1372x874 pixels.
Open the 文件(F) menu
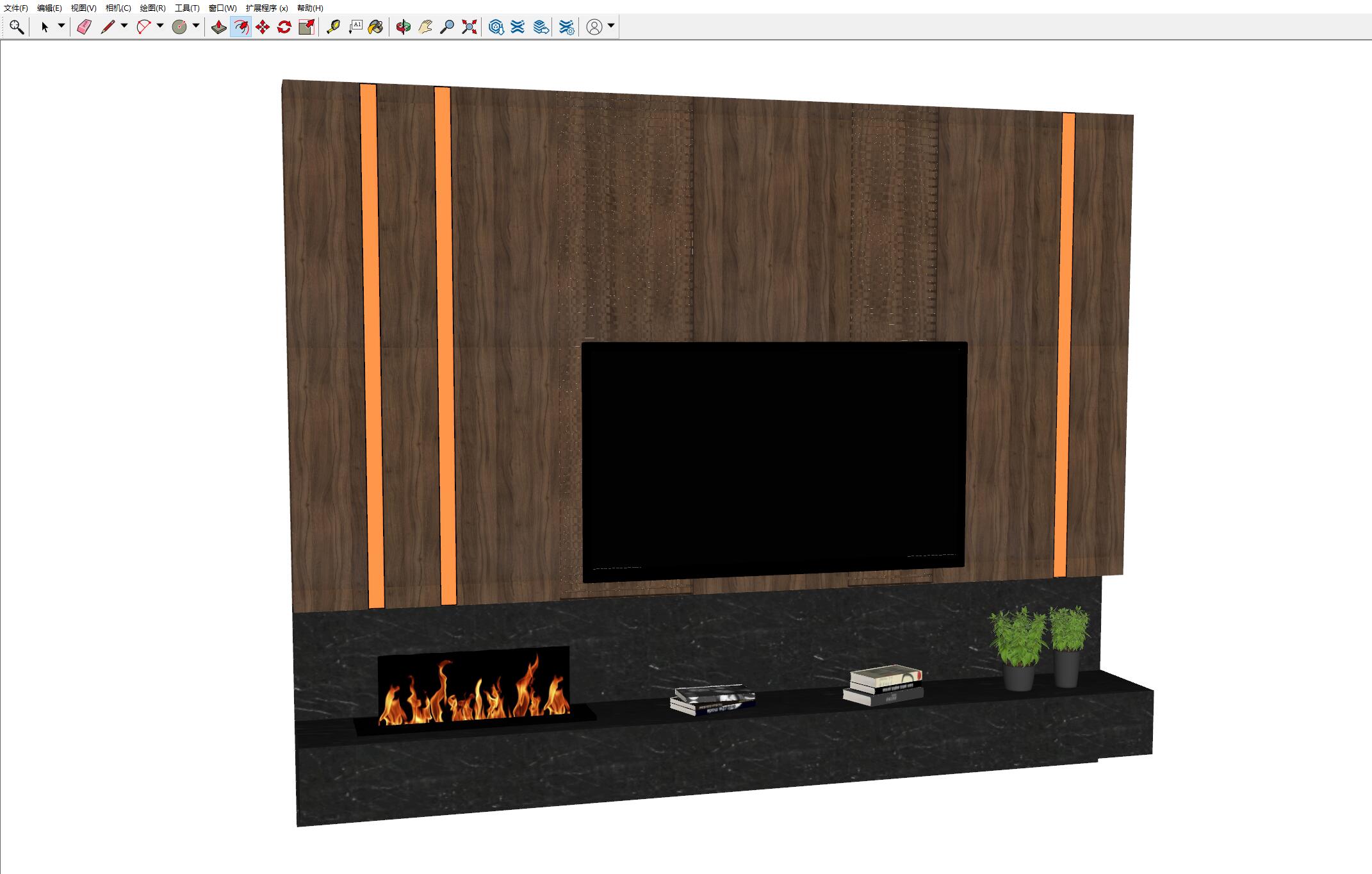[x=16, y=8]
